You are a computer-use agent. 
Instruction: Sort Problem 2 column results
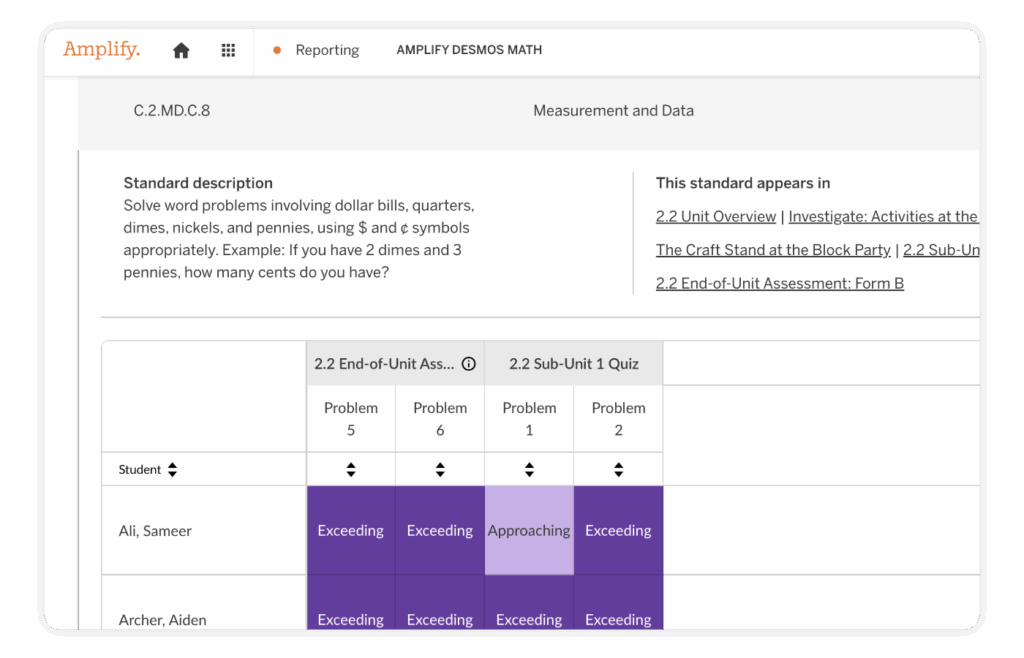[x=618, y=470]
